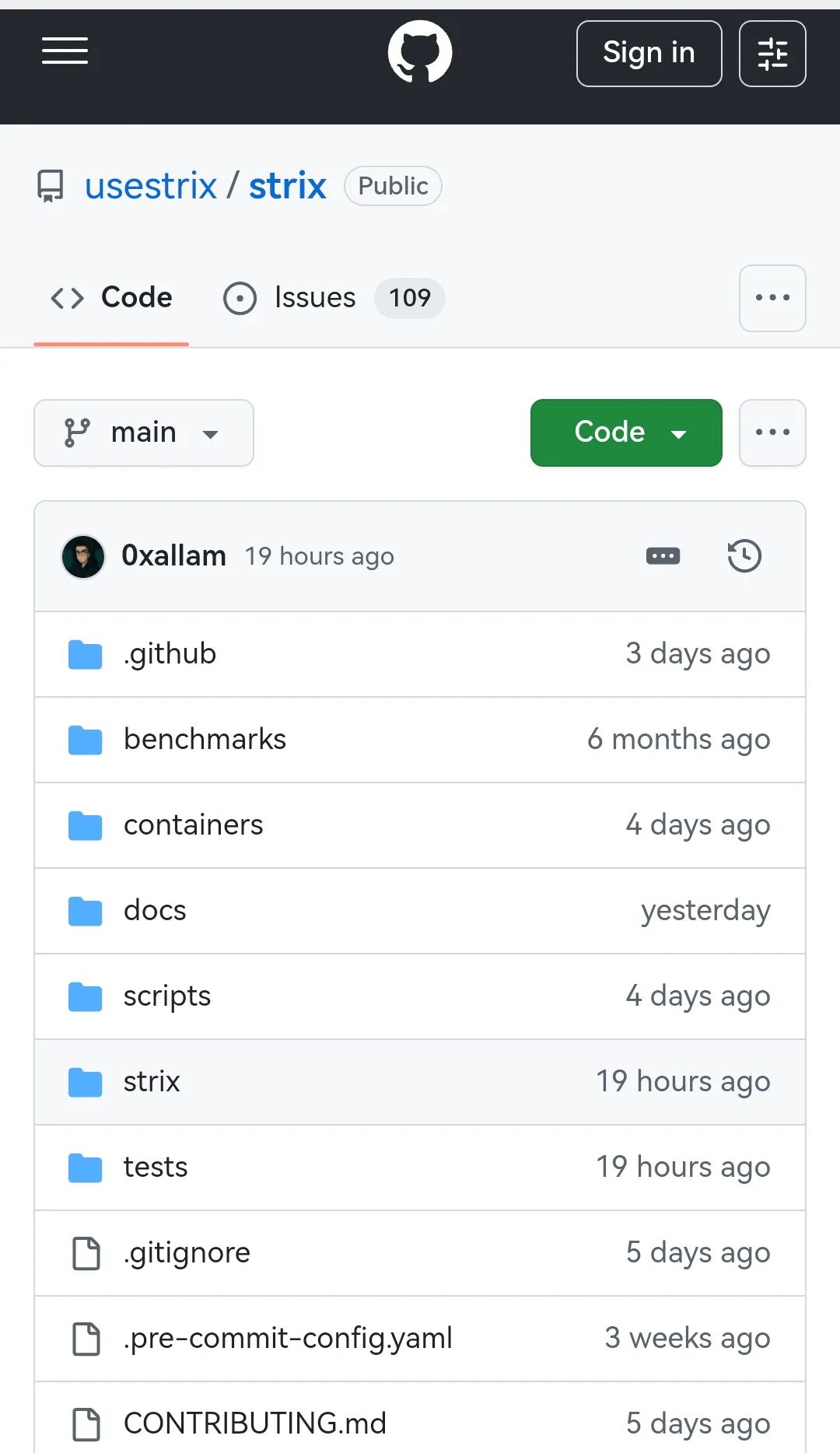Screen dimensions: 840x1453
Task: Click 3 days ago on .github row
Action: coord(698,654)
